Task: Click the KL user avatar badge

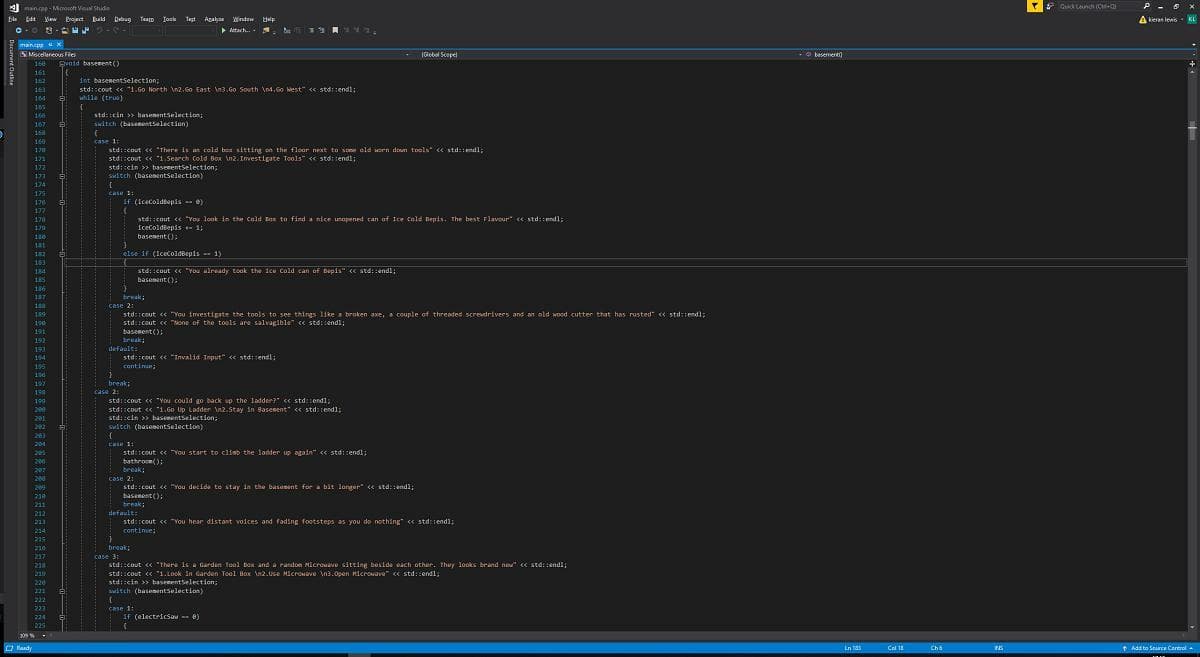Action: (1192, 20)
